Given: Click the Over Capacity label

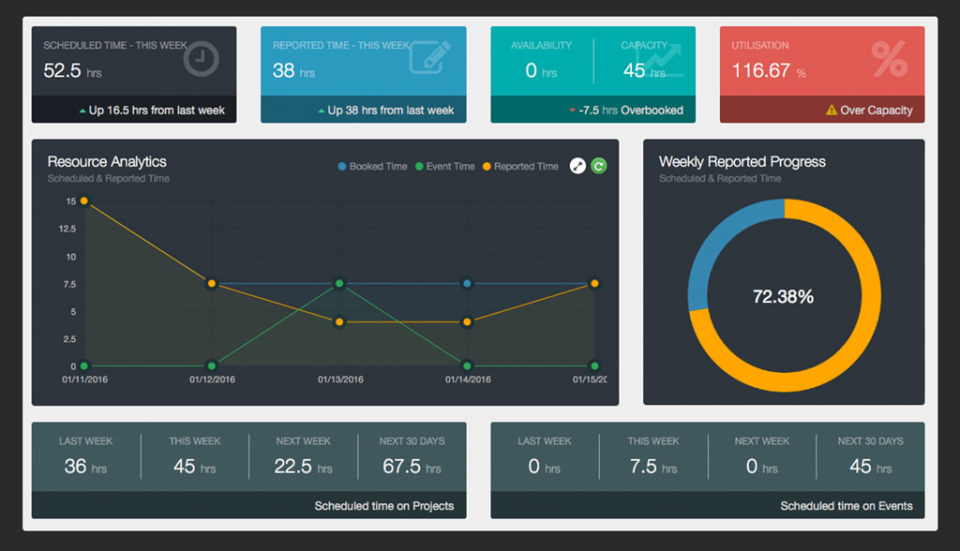Looking at the screenshot, I should click(x=876, y=110).
